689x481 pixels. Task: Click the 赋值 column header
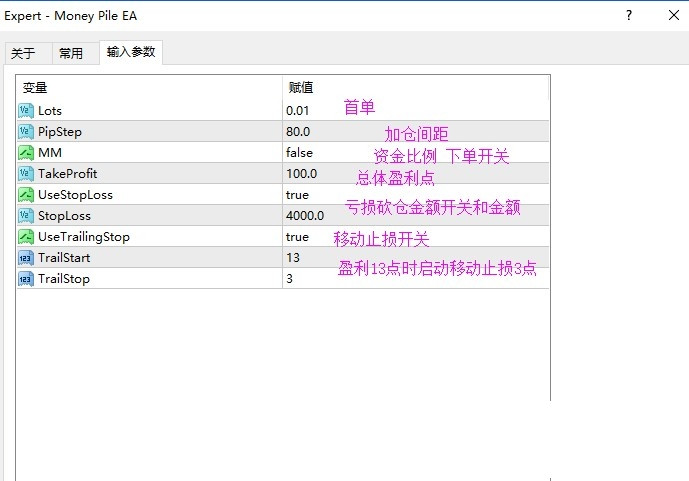coord(301,88)
